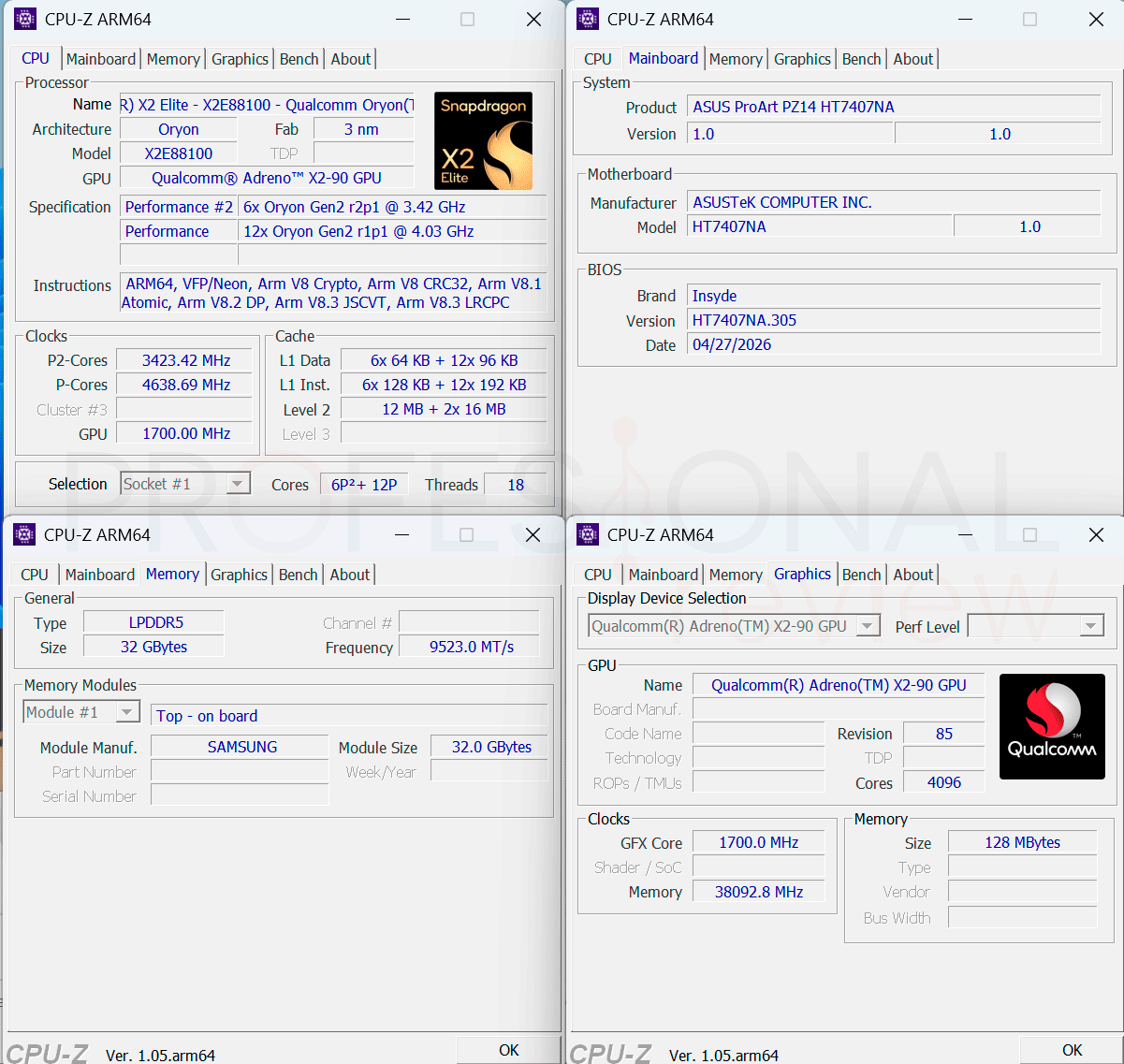Click the CPU-Z icon in the Mainboard tab window's title bar
The width and height of the screenshot is (1124, 1064).
click(x=588, y=19)
